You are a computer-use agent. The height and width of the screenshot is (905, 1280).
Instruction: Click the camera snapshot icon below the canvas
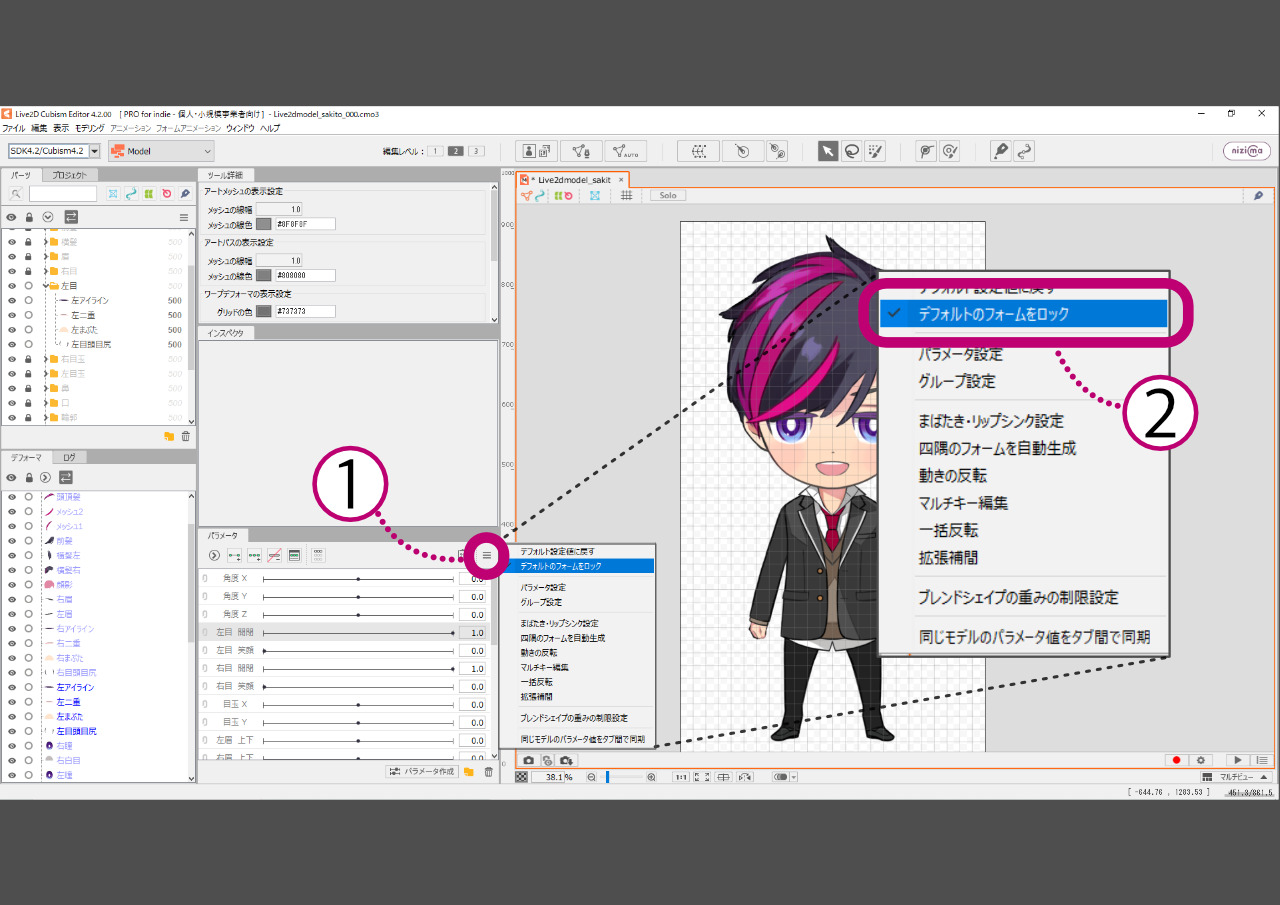528,761
